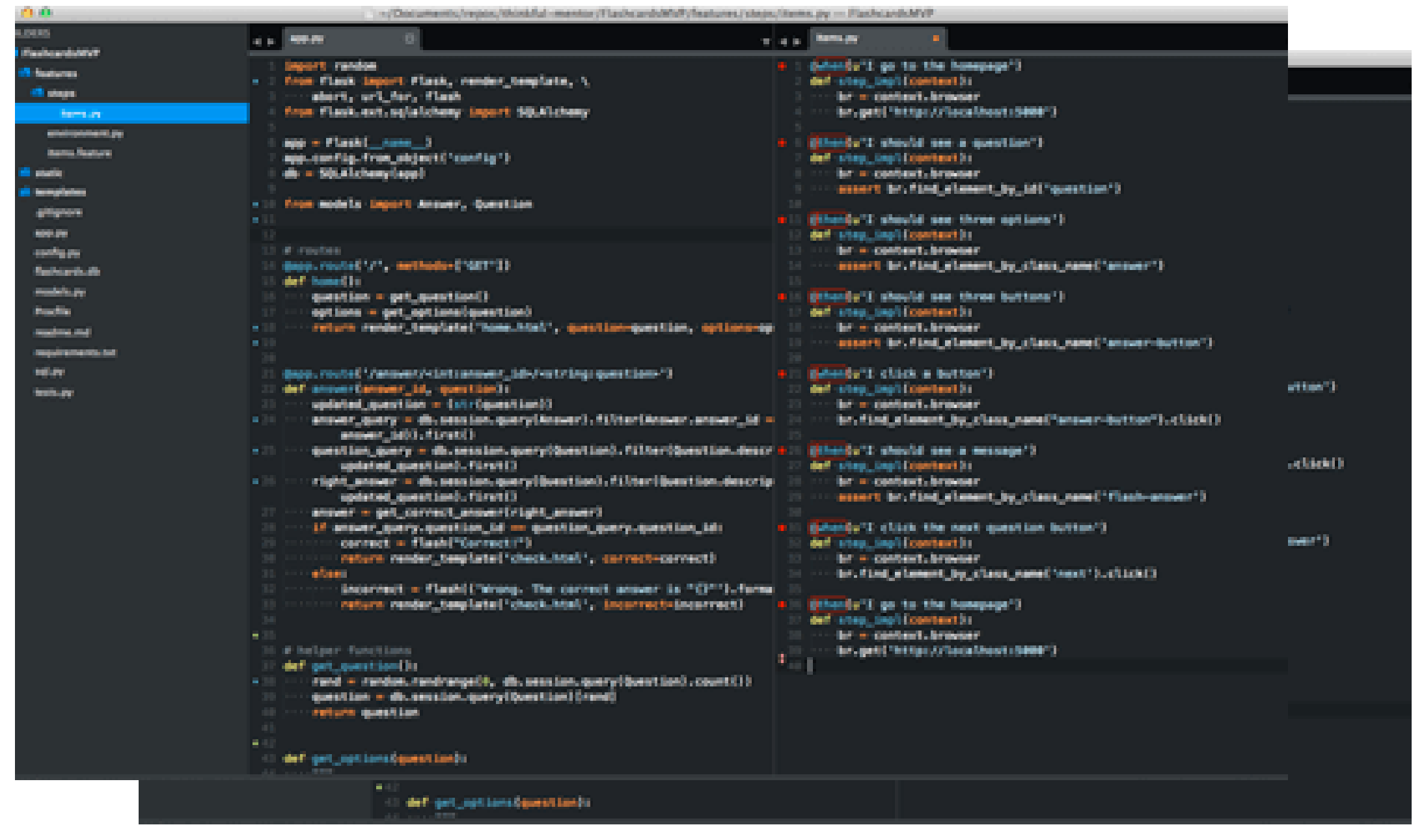
Task: Click the 'I click a button' step line
Action: click(x=903, y=373)
